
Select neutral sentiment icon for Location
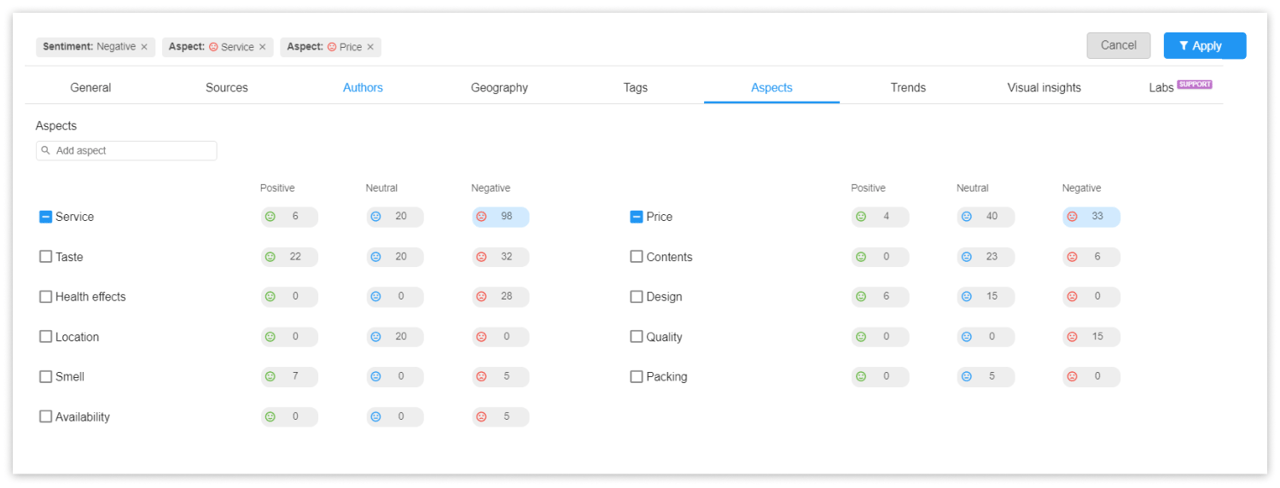376,337
